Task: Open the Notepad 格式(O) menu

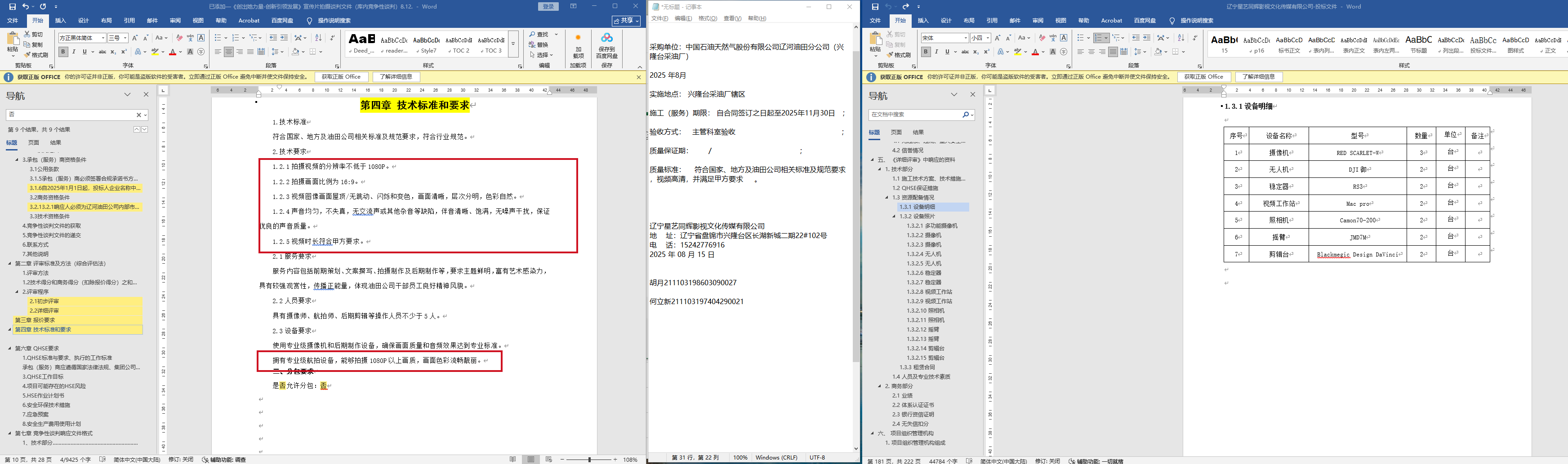Action: (x=707, y=18)
